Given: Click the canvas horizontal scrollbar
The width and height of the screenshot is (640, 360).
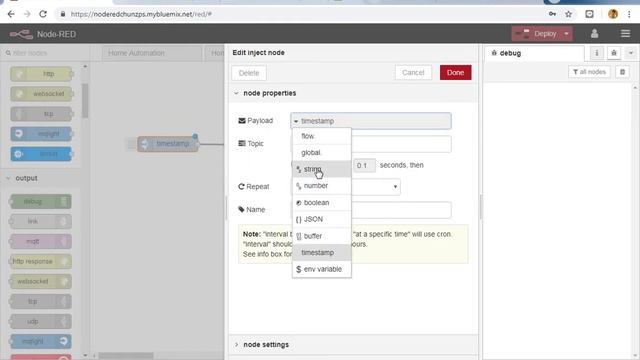Looking at the screenshot, I should click(x=126, y=356).
